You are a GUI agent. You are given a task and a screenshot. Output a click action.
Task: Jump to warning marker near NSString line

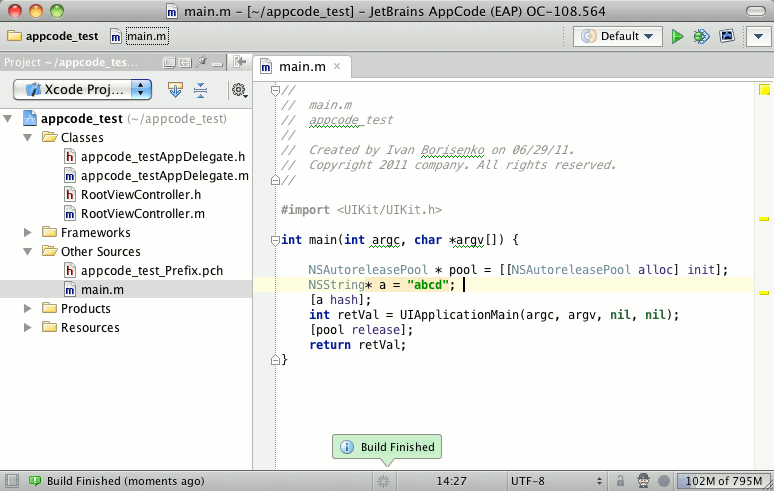(x=764, y=293)
